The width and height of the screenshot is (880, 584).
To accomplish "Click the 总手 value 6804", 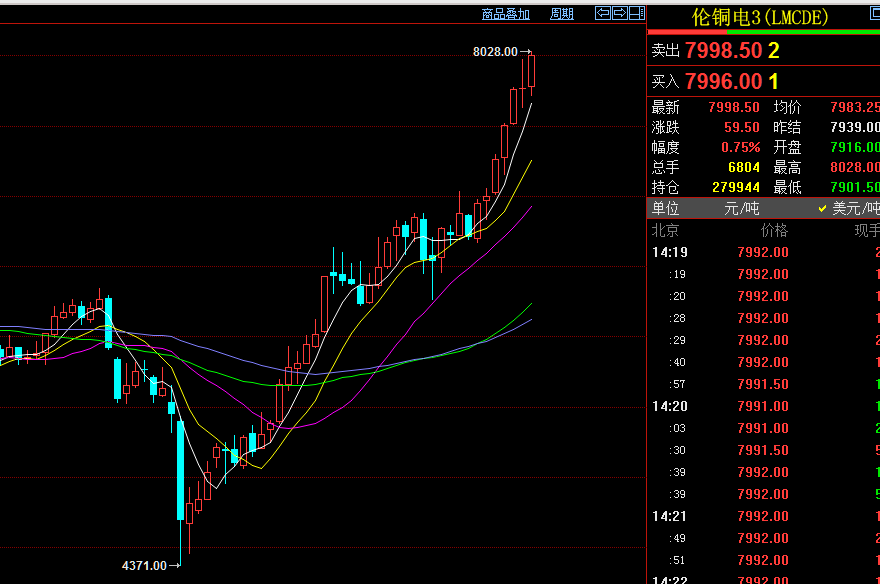I will [x=744, y=167].
